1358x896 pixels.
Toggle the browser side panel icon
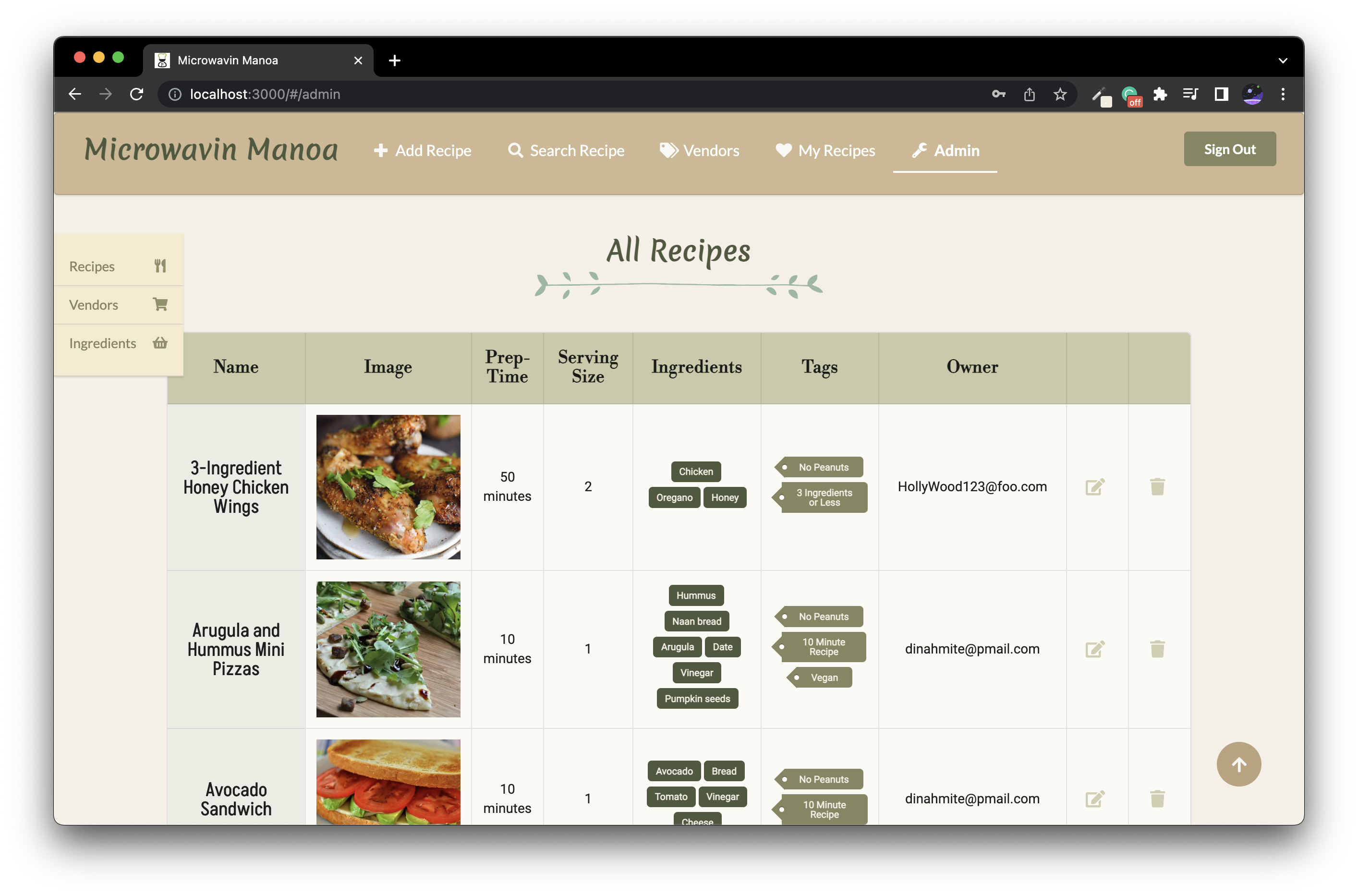[1221, 94]
